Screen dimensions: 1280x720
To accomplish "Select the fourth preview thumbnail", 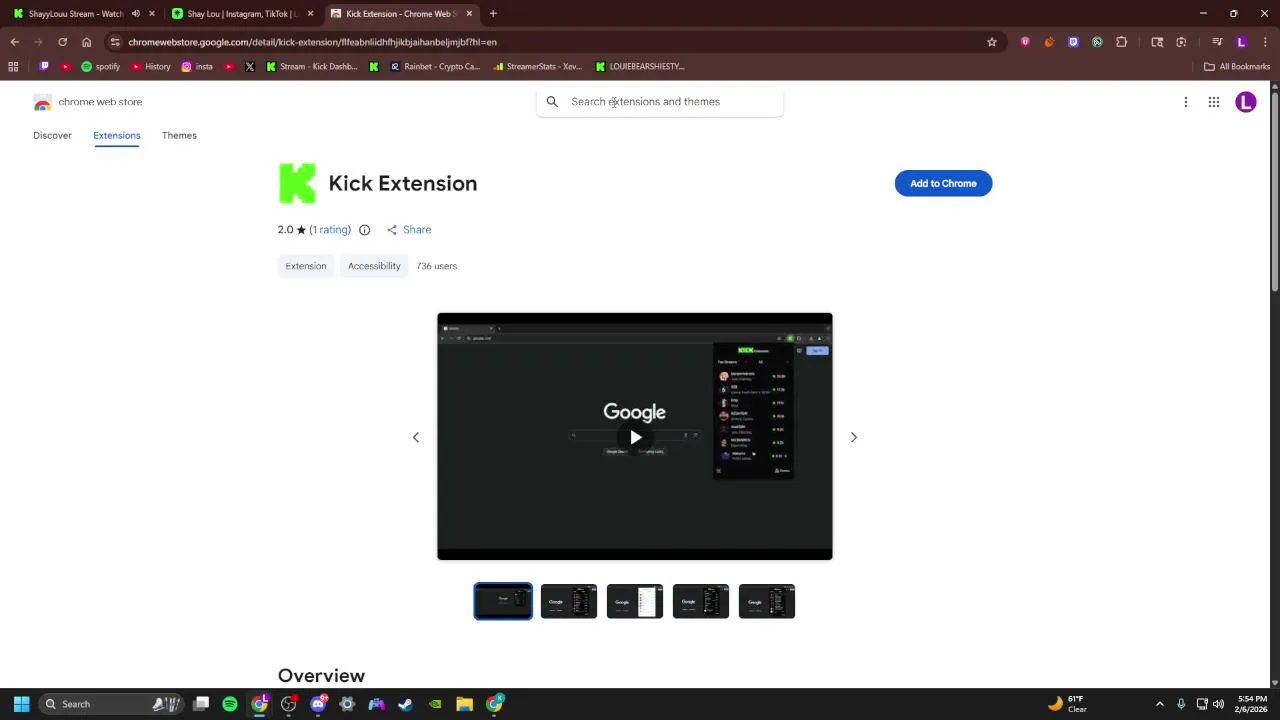I will [701, 602].
